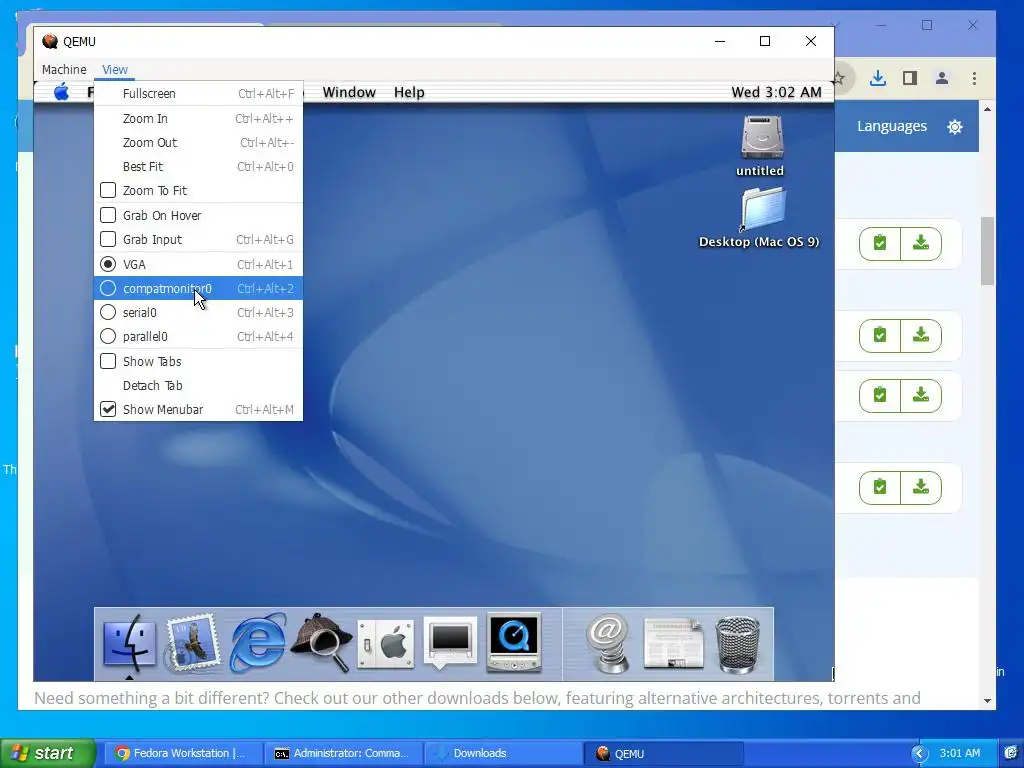Choose Fullscreen from the View menu
The width and height of the screenshot is (1024, 768).
click(x=199, y=93)
